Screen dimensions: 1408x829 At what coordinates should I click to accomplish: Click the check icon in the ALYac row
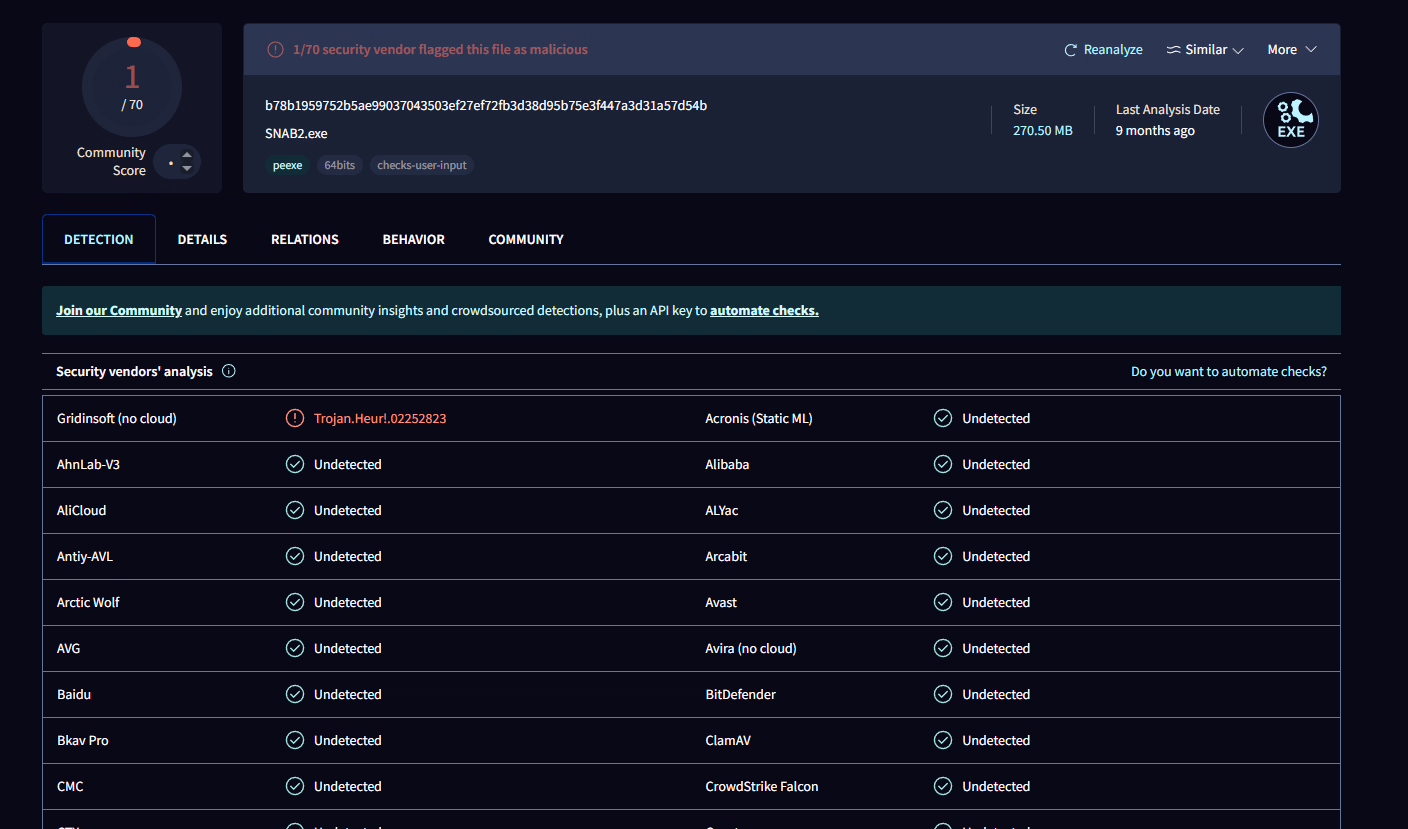pos(943,510)
